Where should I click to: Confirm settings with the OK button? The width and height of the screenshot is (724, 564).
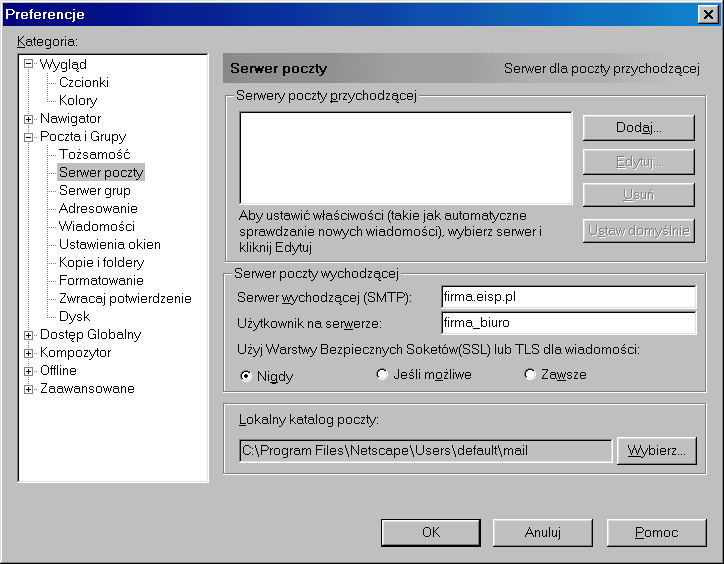click(x=431, y=532)
